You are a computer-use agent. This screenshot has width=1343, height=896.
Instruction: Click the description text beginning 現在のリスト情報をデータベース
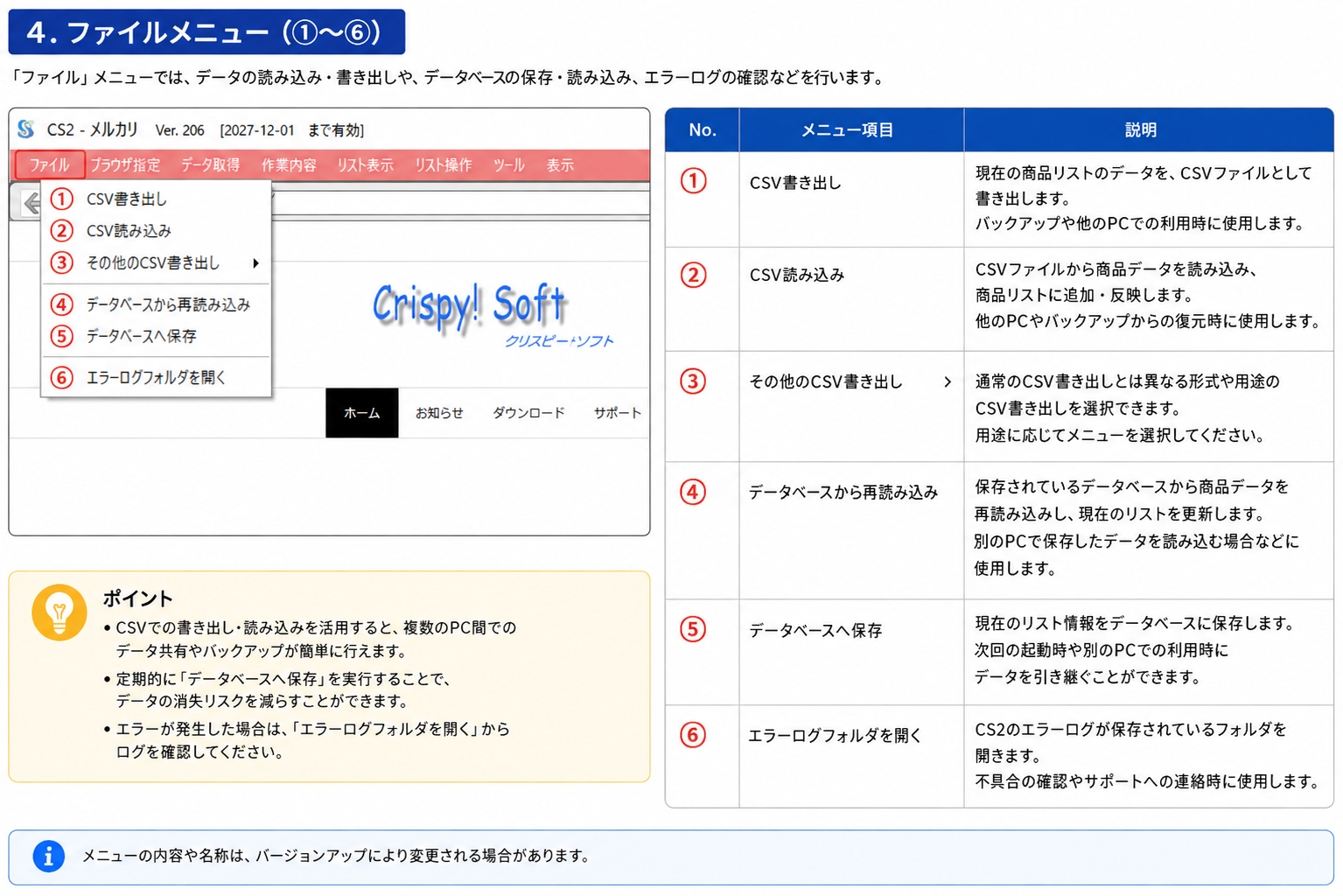[1135, 650]
